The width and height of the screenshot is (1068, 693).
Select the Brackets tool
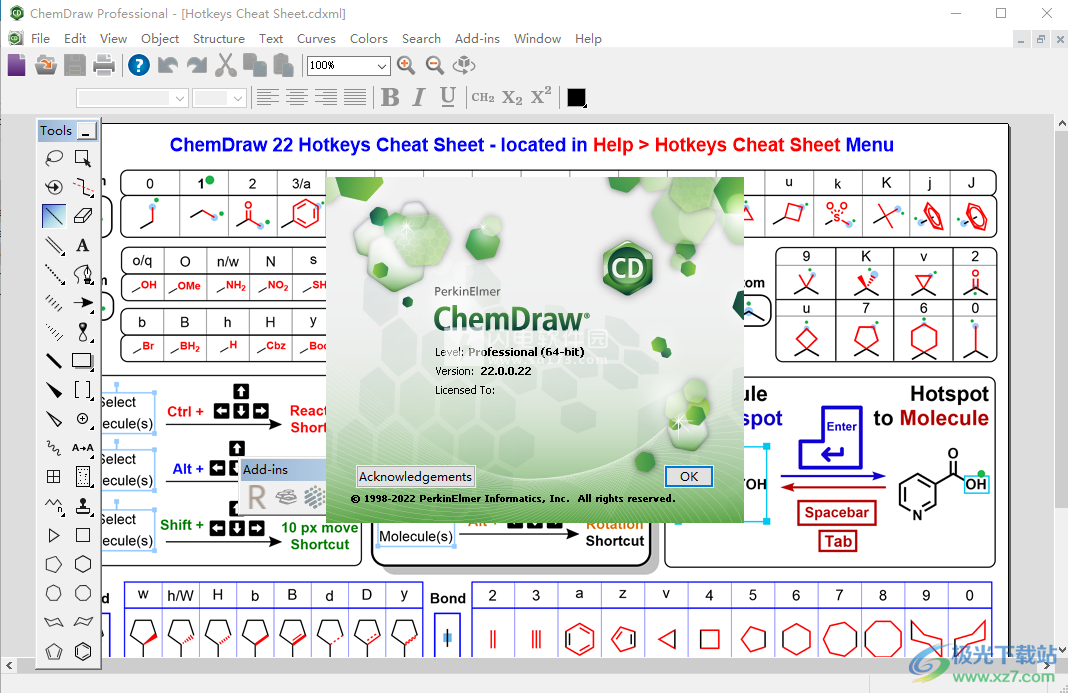point(83,390)
